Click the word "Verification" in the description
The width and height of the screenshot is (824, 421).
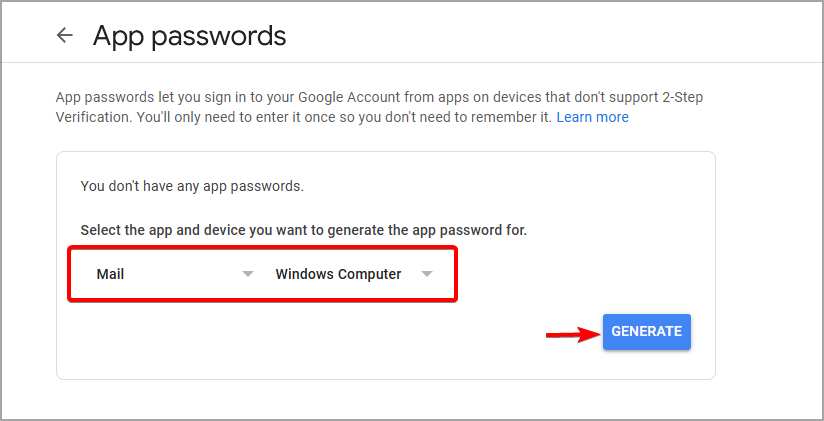click(x=93, y=117)
